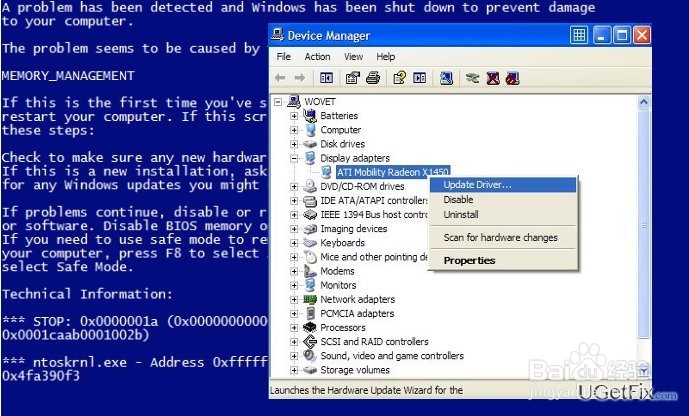This screenshot has height=416, width=689.
Task: Choose Properties from the context menu
Action: (x=503, y=260)
